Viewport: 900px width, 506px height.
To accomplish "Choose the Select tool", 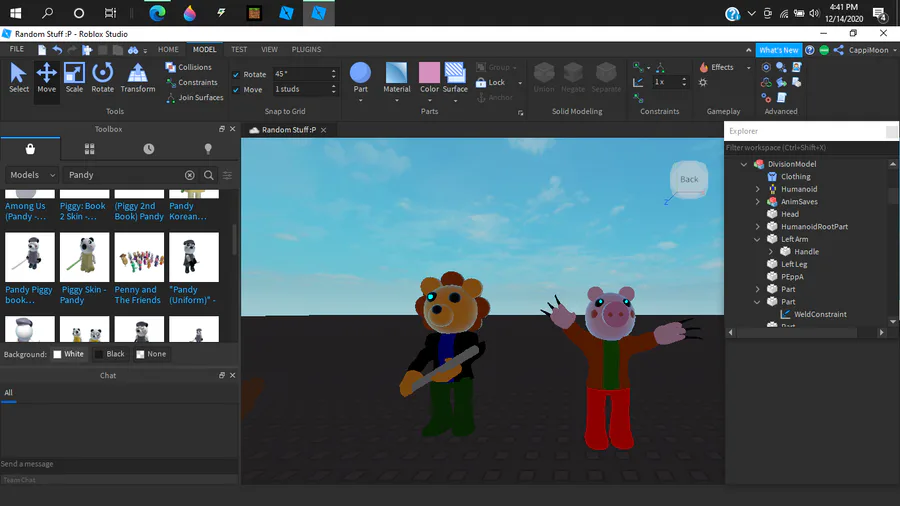I will coord(18,78).
